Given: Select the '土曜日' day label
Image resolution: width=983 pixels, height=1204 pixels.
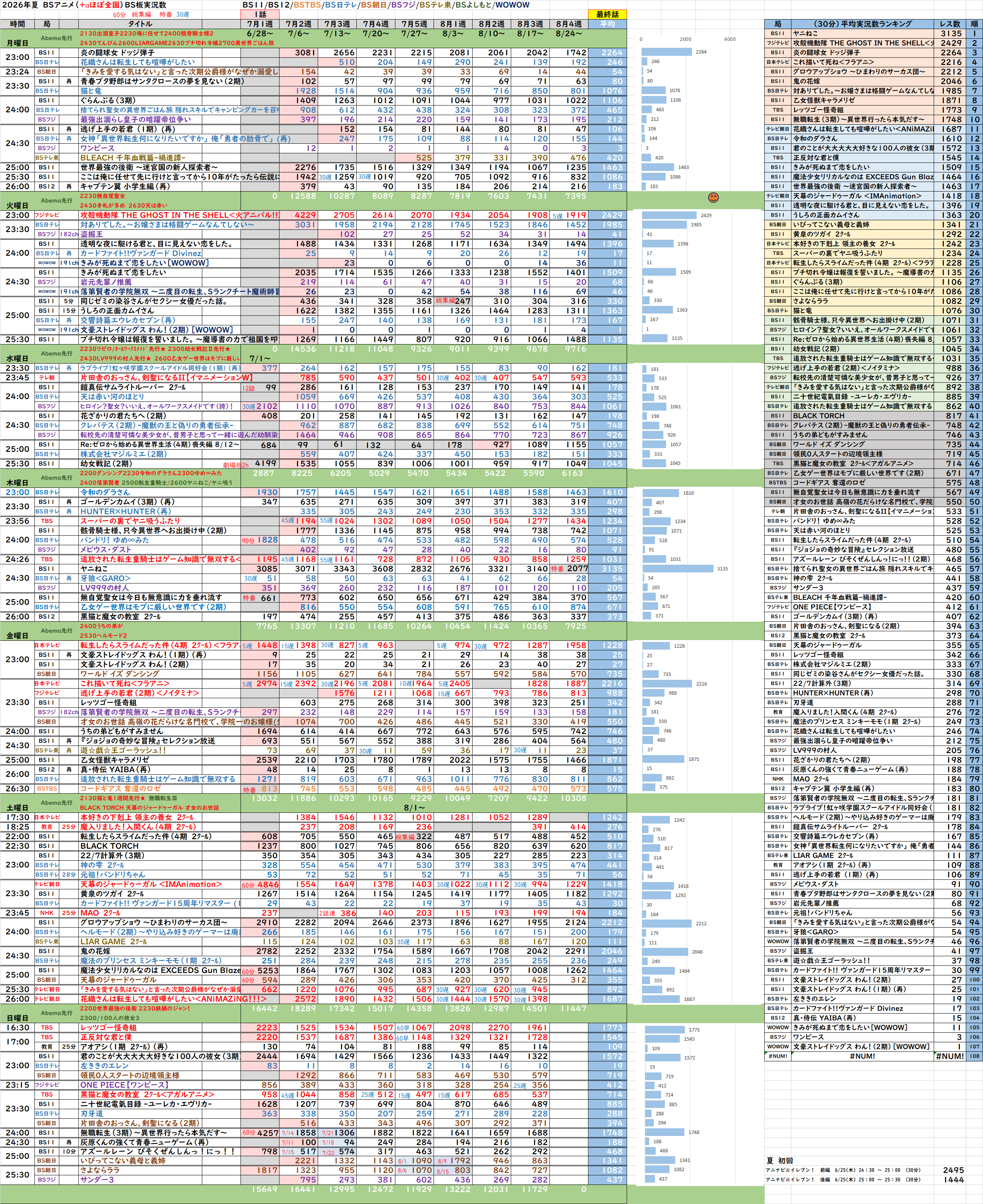Looking at the screenshot, I should tap(18, 808).
